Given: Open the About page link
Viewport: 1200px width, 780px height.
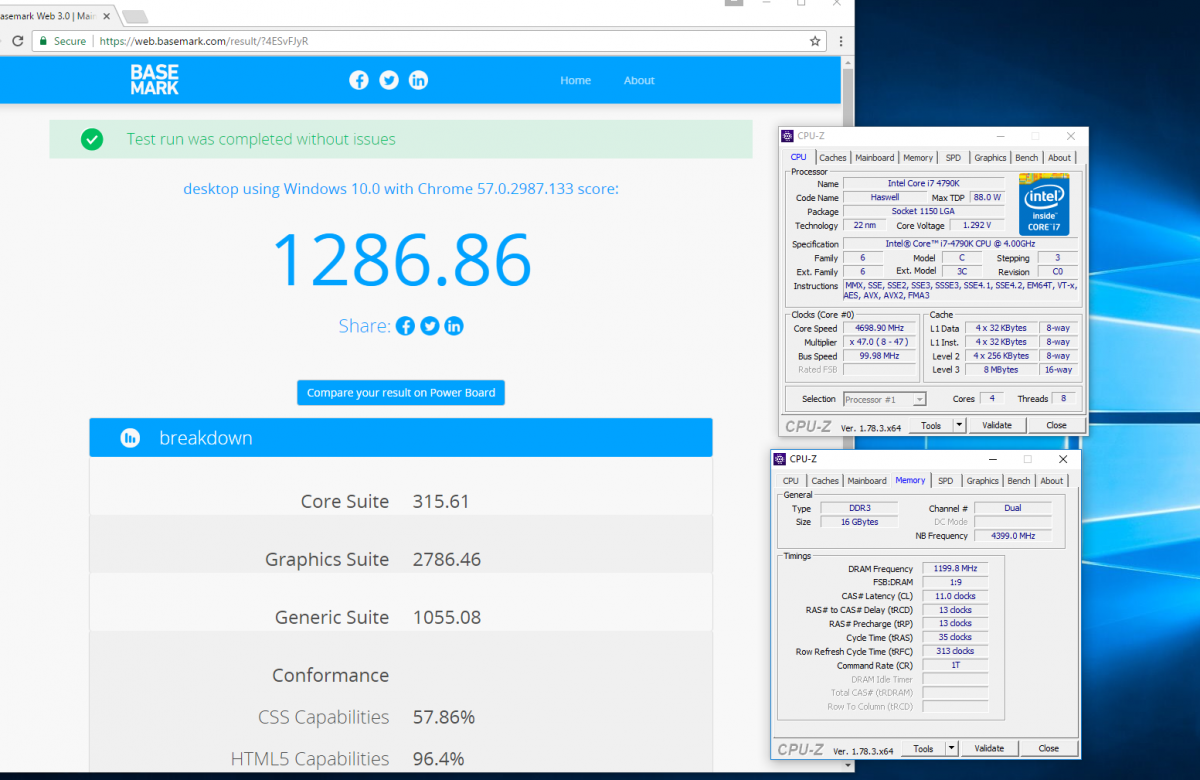Looking at the screenshot, I should pos(639,80).
